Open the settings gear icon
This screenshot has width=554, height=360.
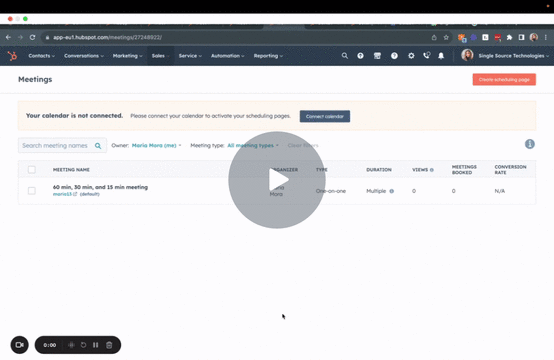[411, 56]
